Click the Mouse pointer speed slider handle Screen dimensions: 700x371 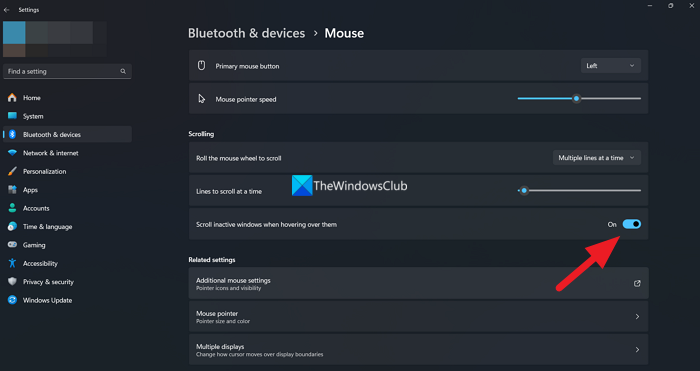click(x=576, y=99)
